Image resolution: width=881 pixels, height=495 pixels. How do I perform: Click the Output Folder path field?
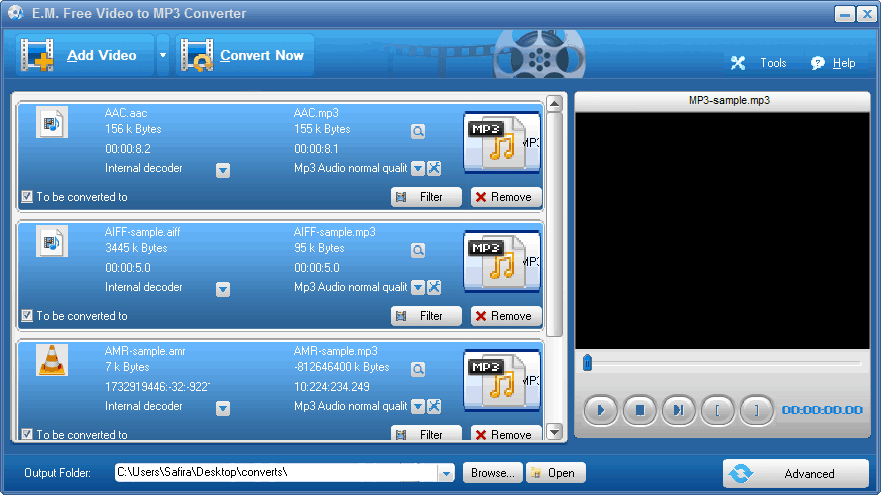pos(276,473)
